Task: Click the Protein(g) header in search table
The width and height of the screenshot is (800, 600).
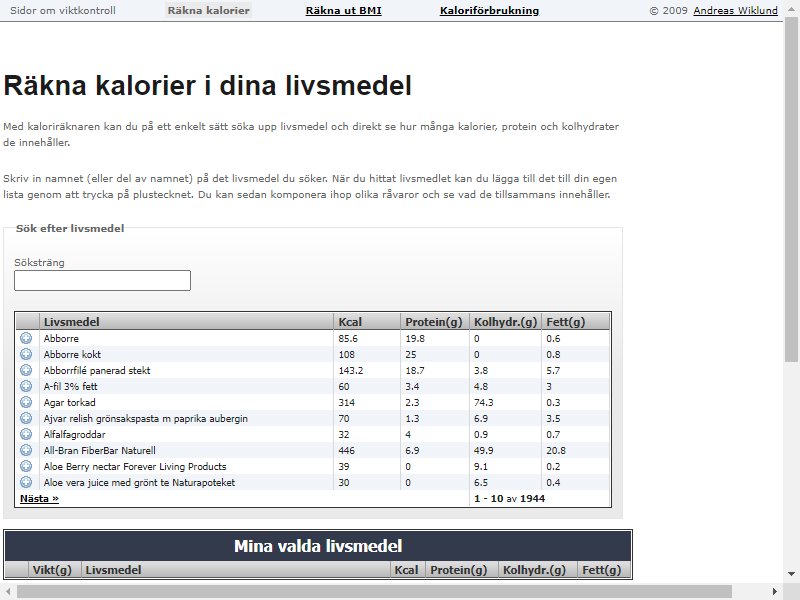Action: [x=435, y=322]
